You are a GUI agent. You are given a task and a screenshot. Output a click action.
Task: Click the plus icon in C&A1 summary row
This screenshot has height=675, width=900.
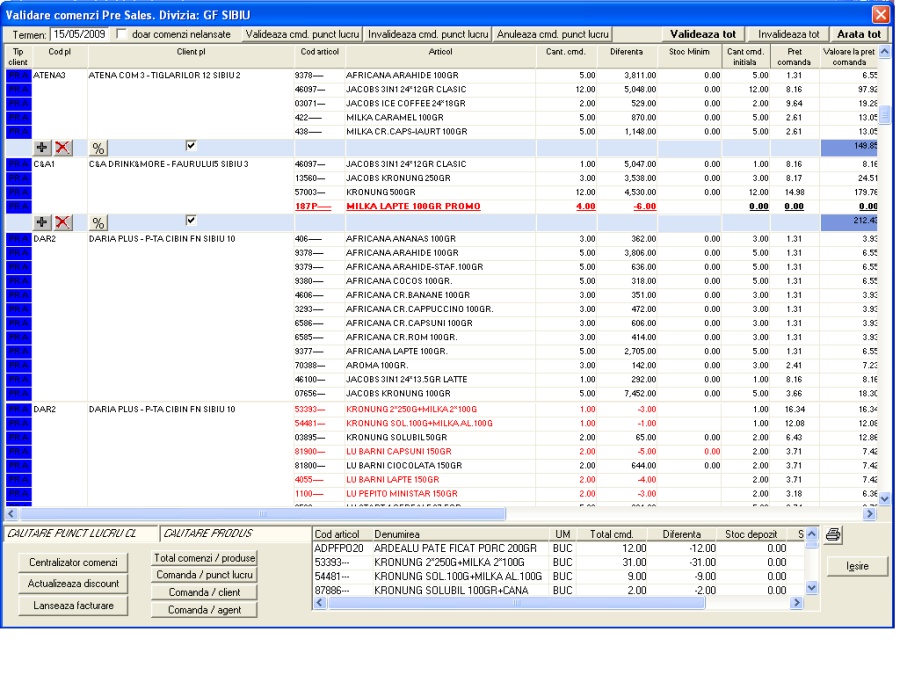coord(42,222)
